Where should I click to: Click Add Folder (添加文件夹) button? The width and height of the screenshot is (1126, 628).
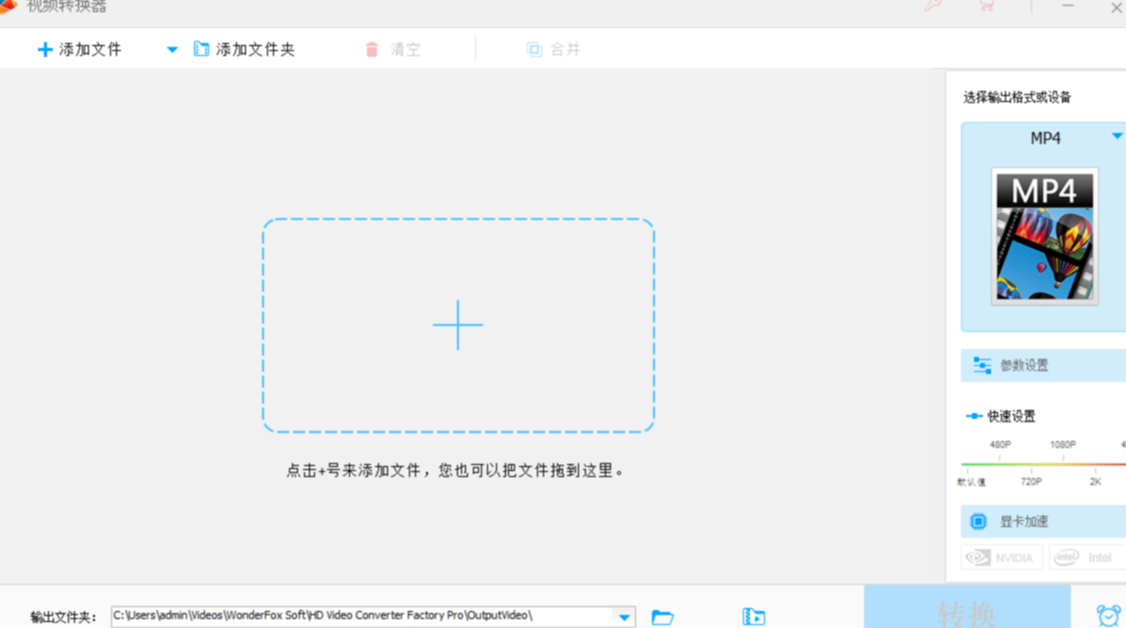[244, 50]
